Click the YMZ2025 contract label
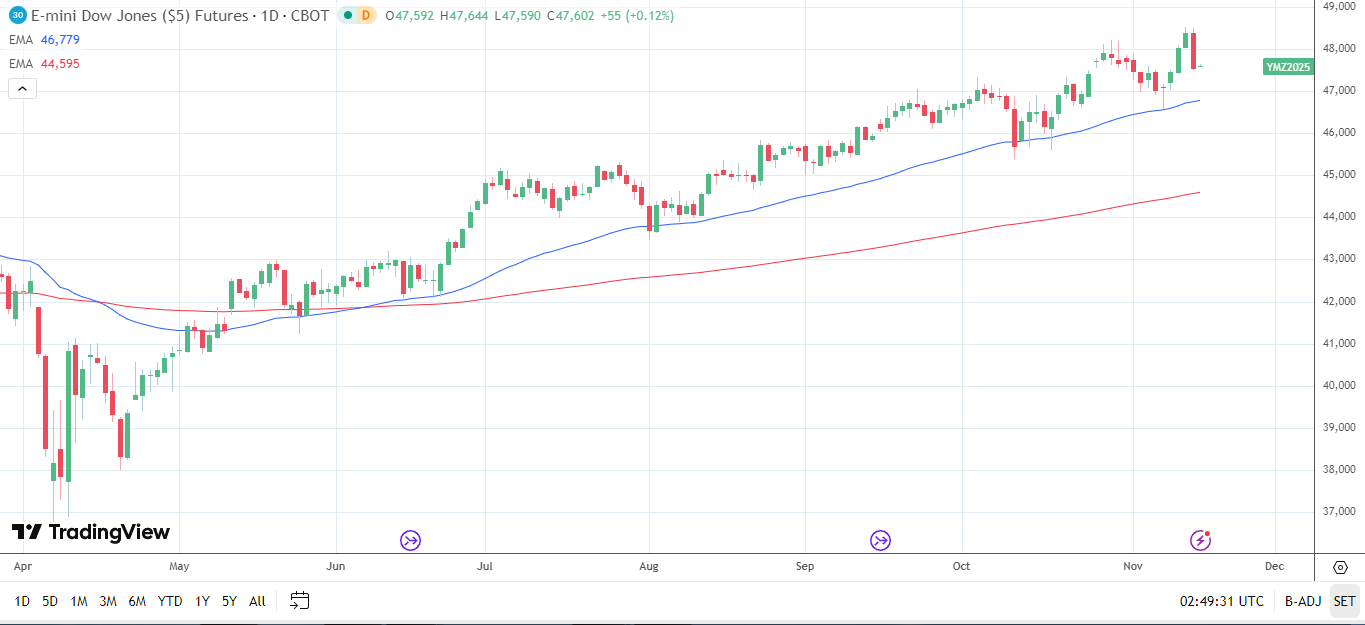1365x625 pixels. [x=1288, y=68]
